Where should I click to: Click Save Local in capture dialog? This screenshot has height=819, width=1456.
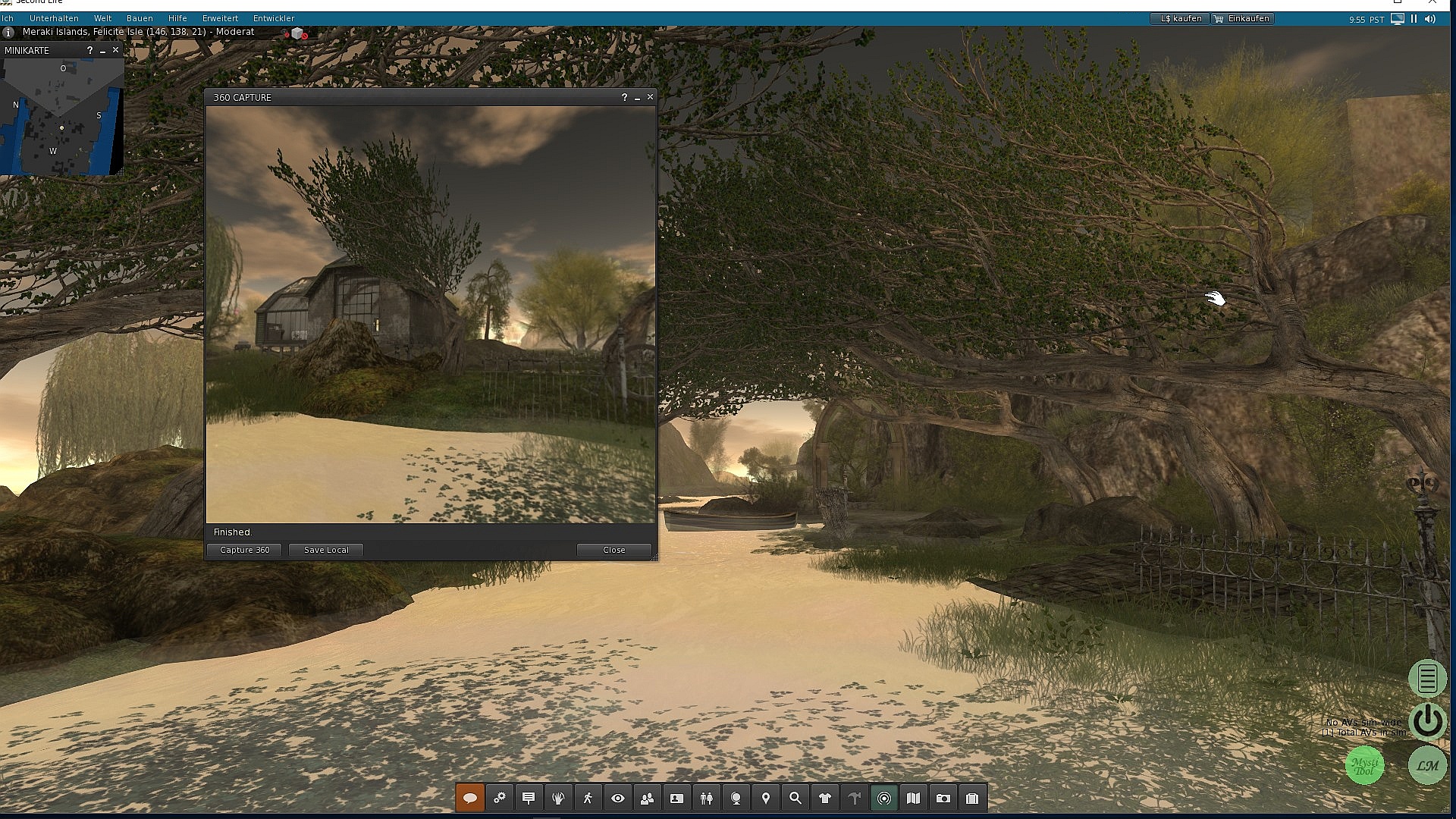pyautogui.click(x=325, y=550)
